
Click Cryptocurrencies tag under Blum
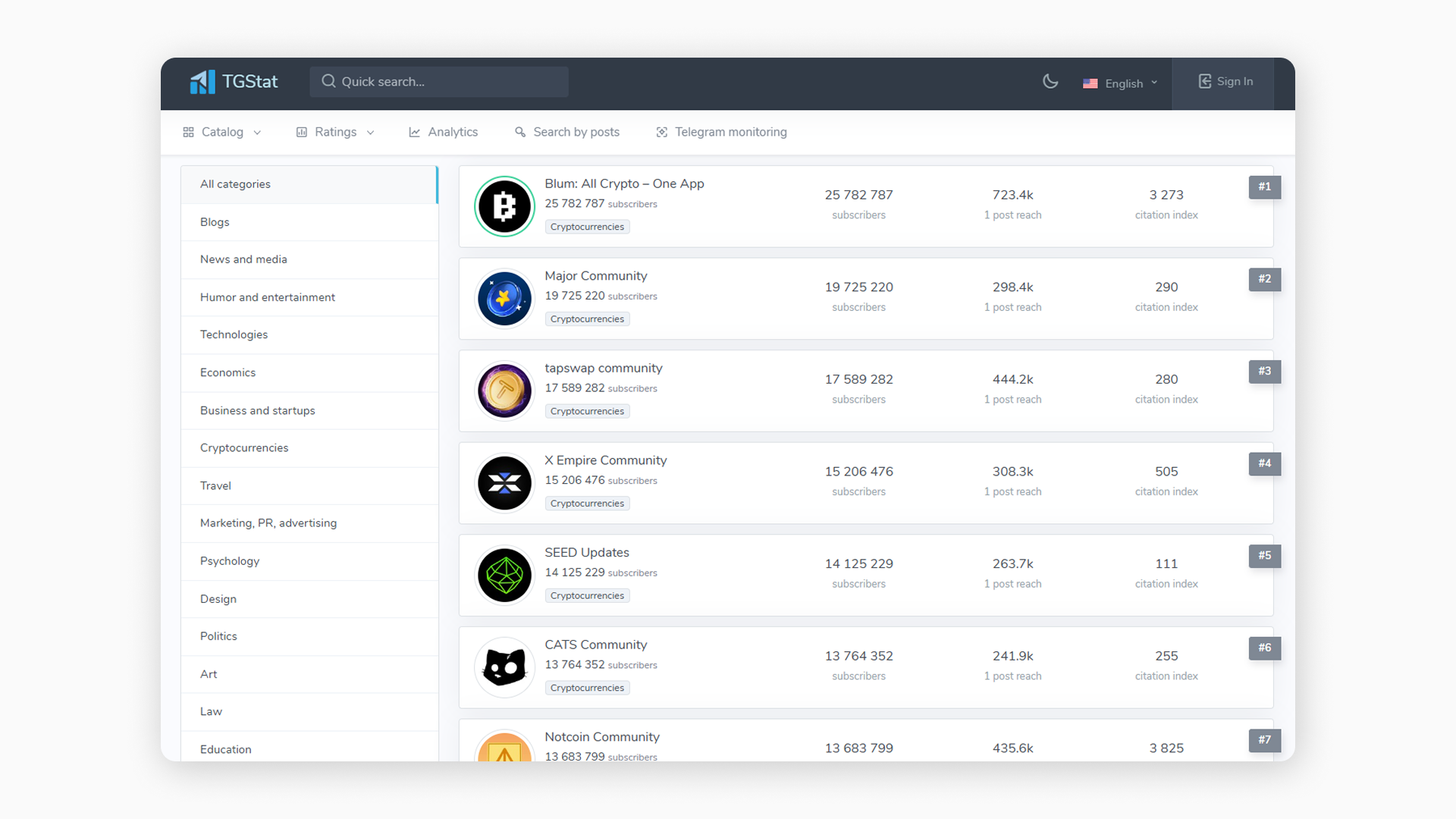click(587, 227)
